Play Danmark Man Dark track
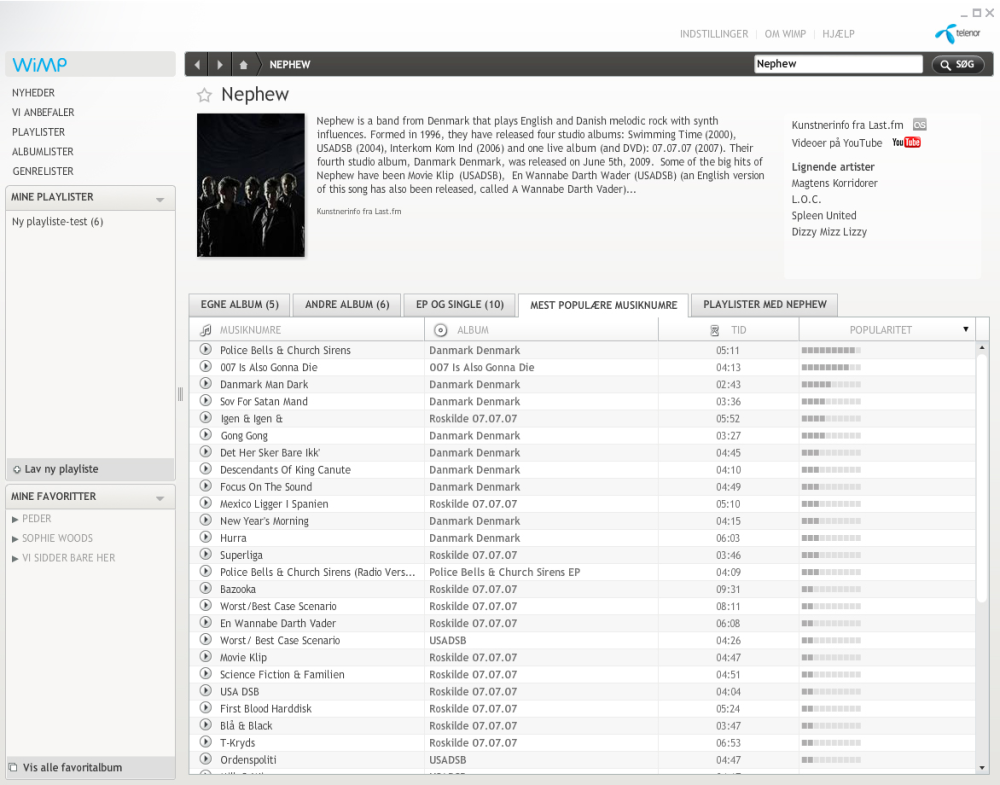The height and width of the screenshot is (785, 1000). click(x=205, y=383)
